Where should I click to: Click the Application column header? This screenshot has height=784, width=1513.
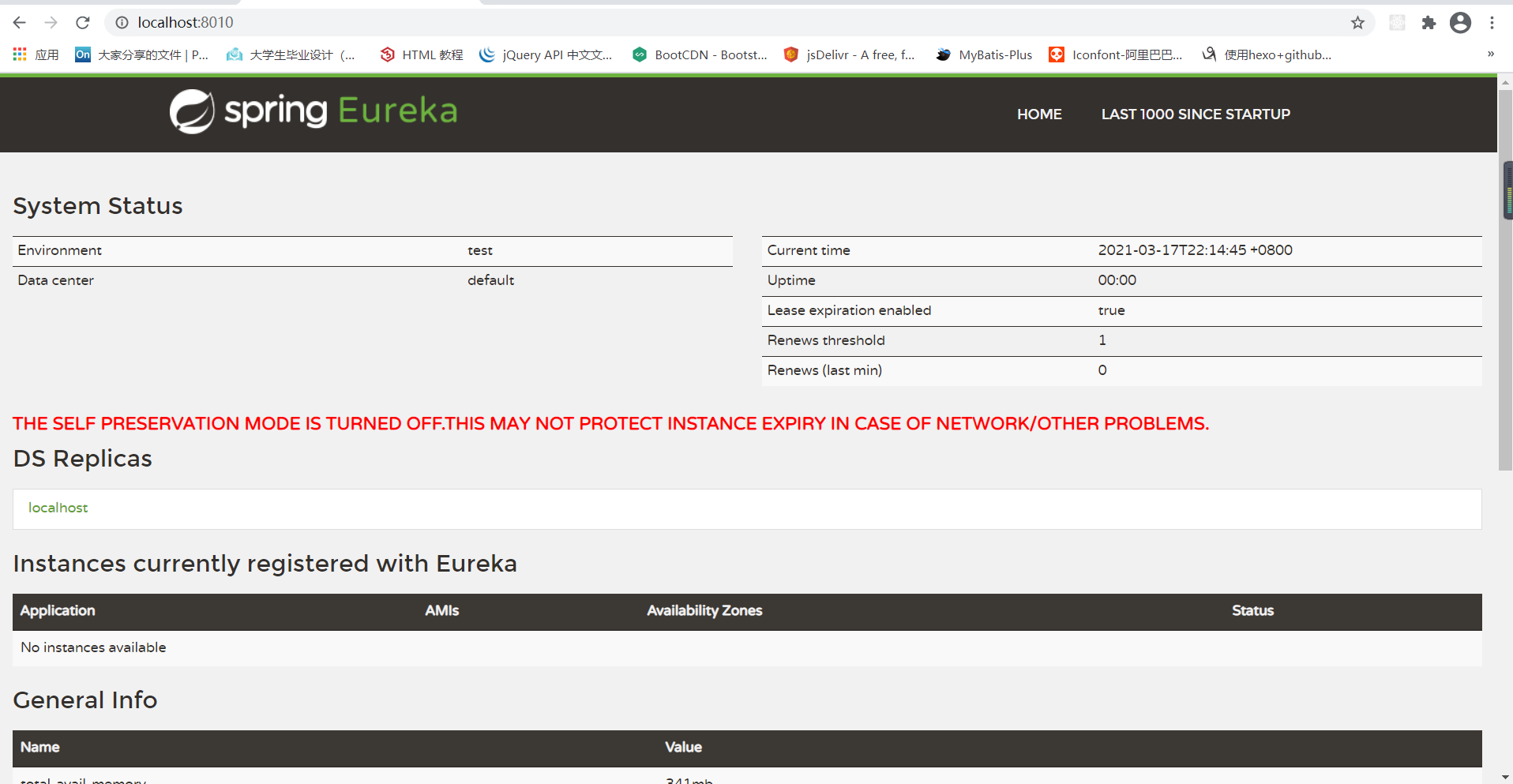pos(58,610)
